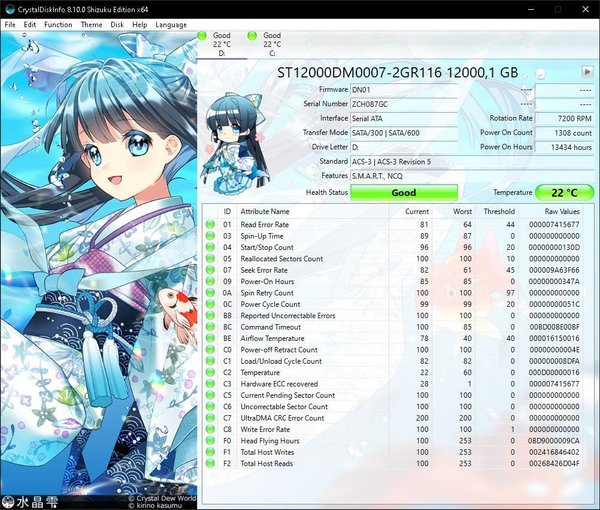Click the status icon for Power-off Retract Count

(210, 350)
